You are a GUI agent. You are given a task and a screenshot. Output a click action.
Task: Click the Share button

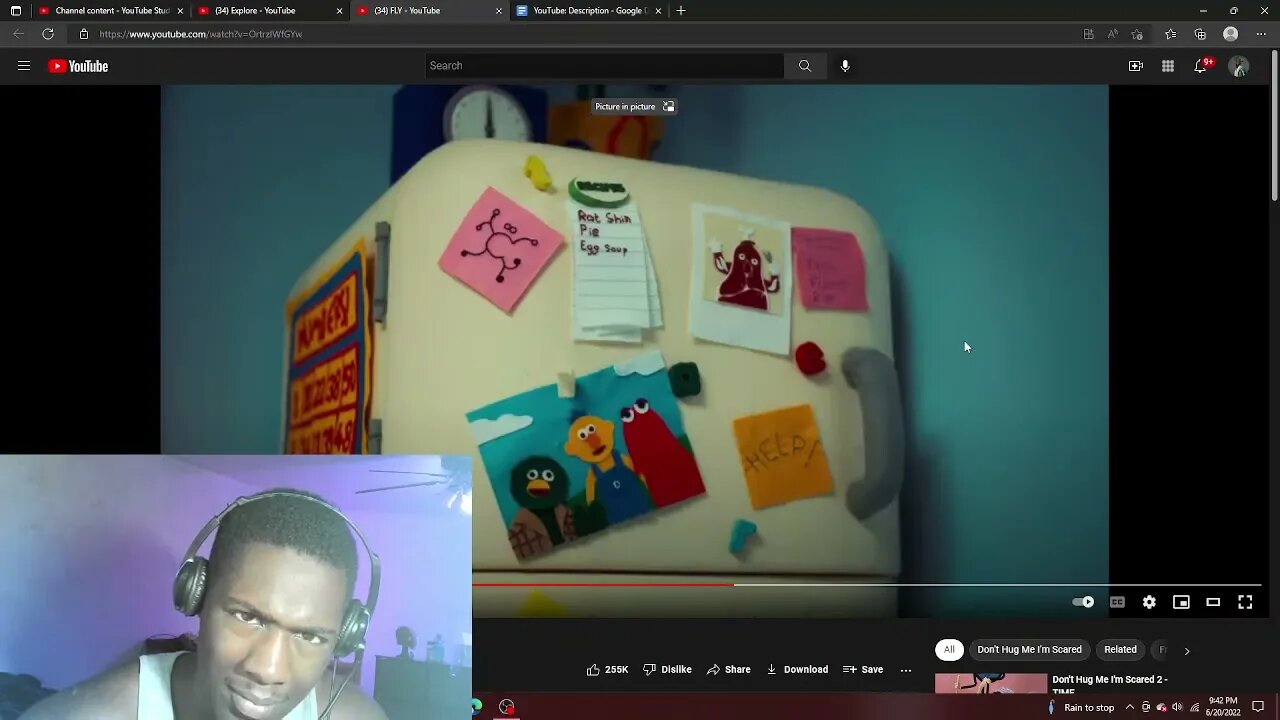(729, 670)
